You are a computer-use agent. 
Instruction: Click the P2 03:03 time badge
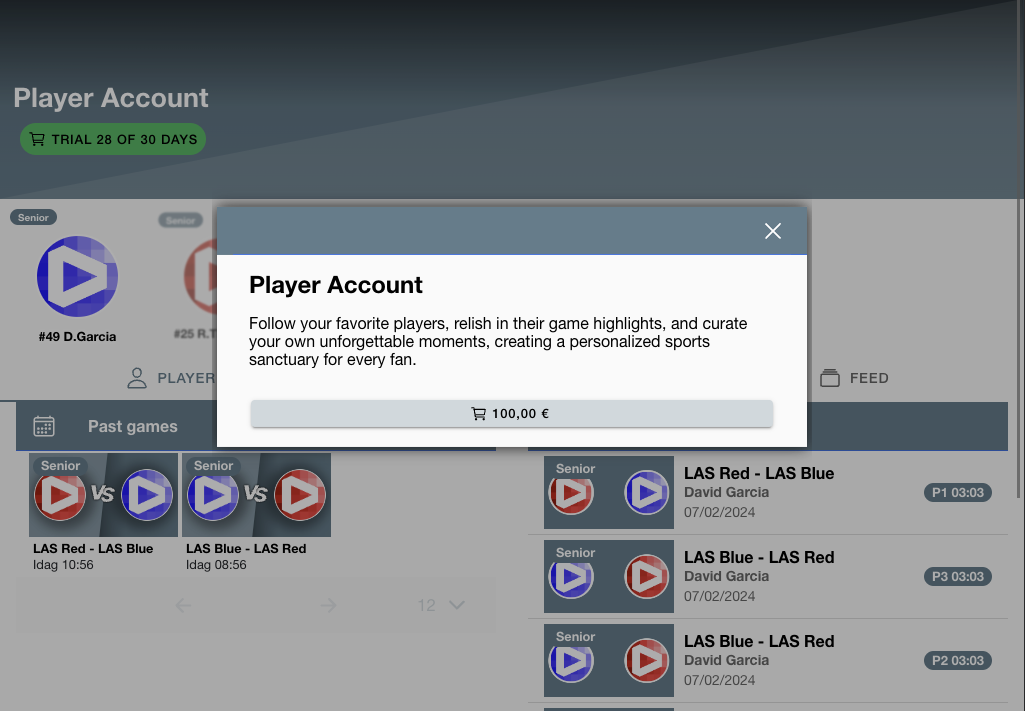[957, 660]
